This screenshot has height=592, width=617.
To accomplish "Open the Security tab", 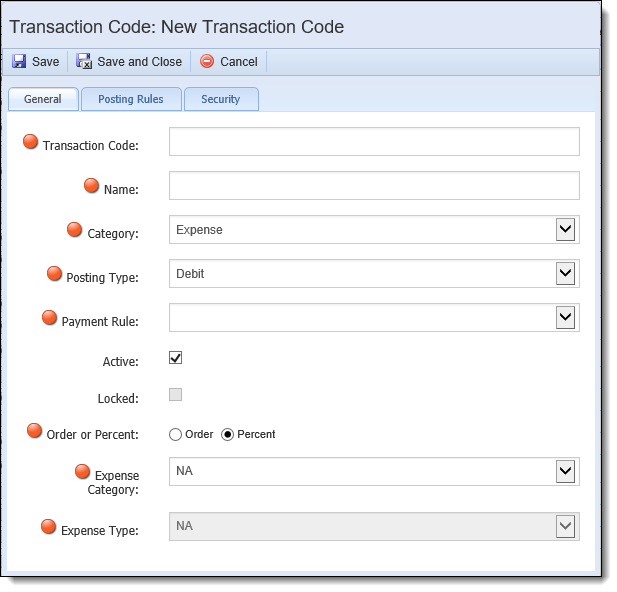I will 221,99.
